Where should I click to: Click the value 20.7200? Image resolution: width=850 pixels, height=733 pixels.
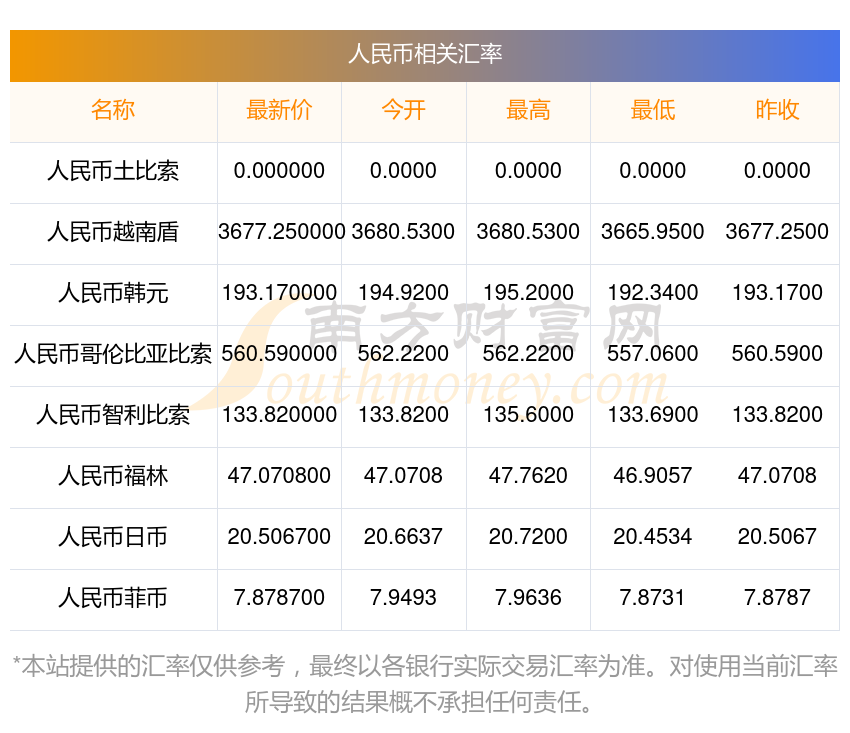click(528, 537)
